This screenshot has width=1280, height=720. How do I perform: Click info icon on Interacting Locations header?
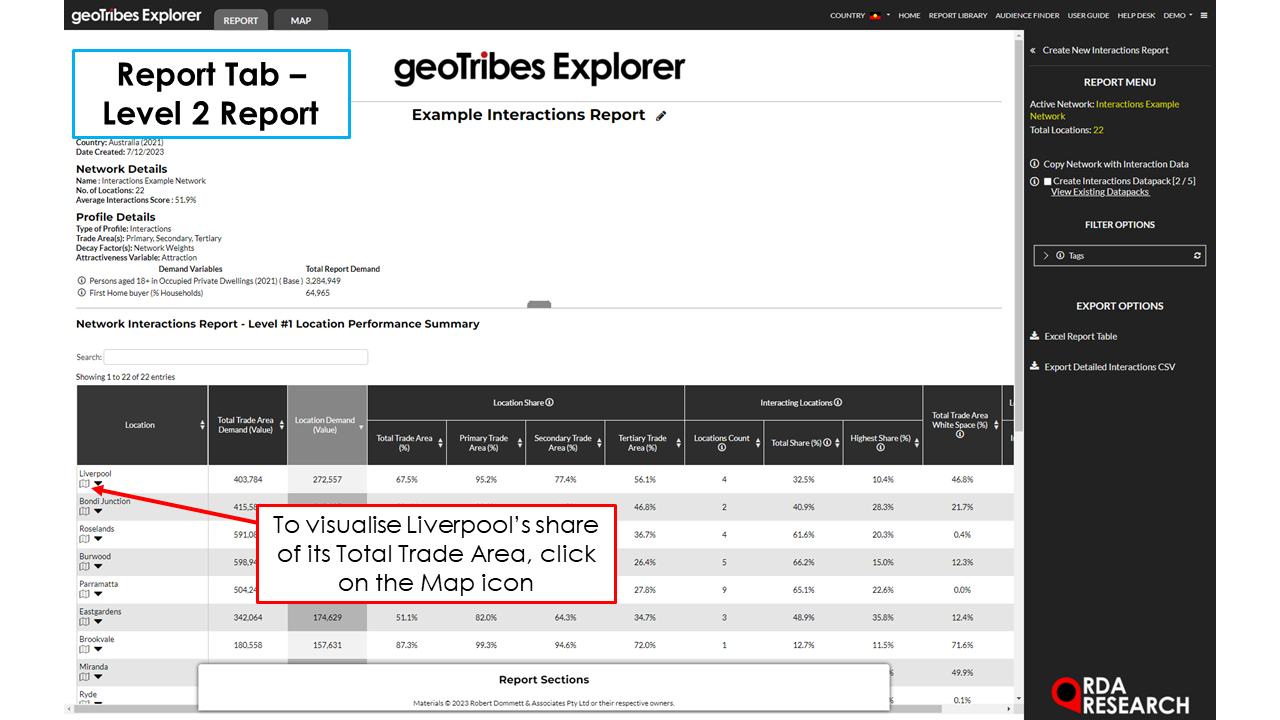pos(838,403)
